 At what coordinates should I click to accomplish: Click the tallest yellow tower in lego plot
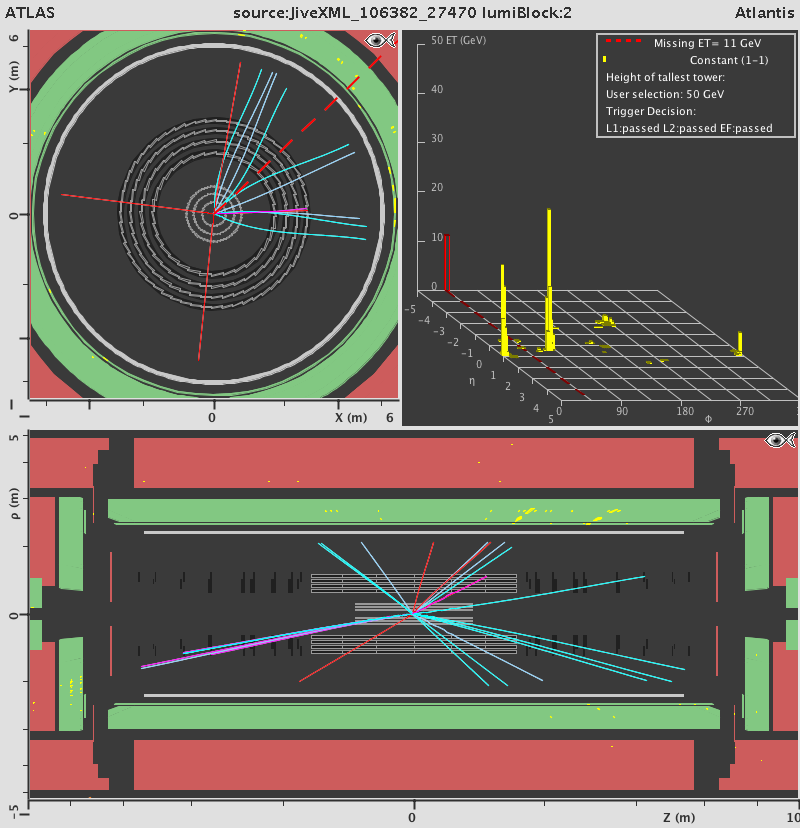tap(549, 278)
